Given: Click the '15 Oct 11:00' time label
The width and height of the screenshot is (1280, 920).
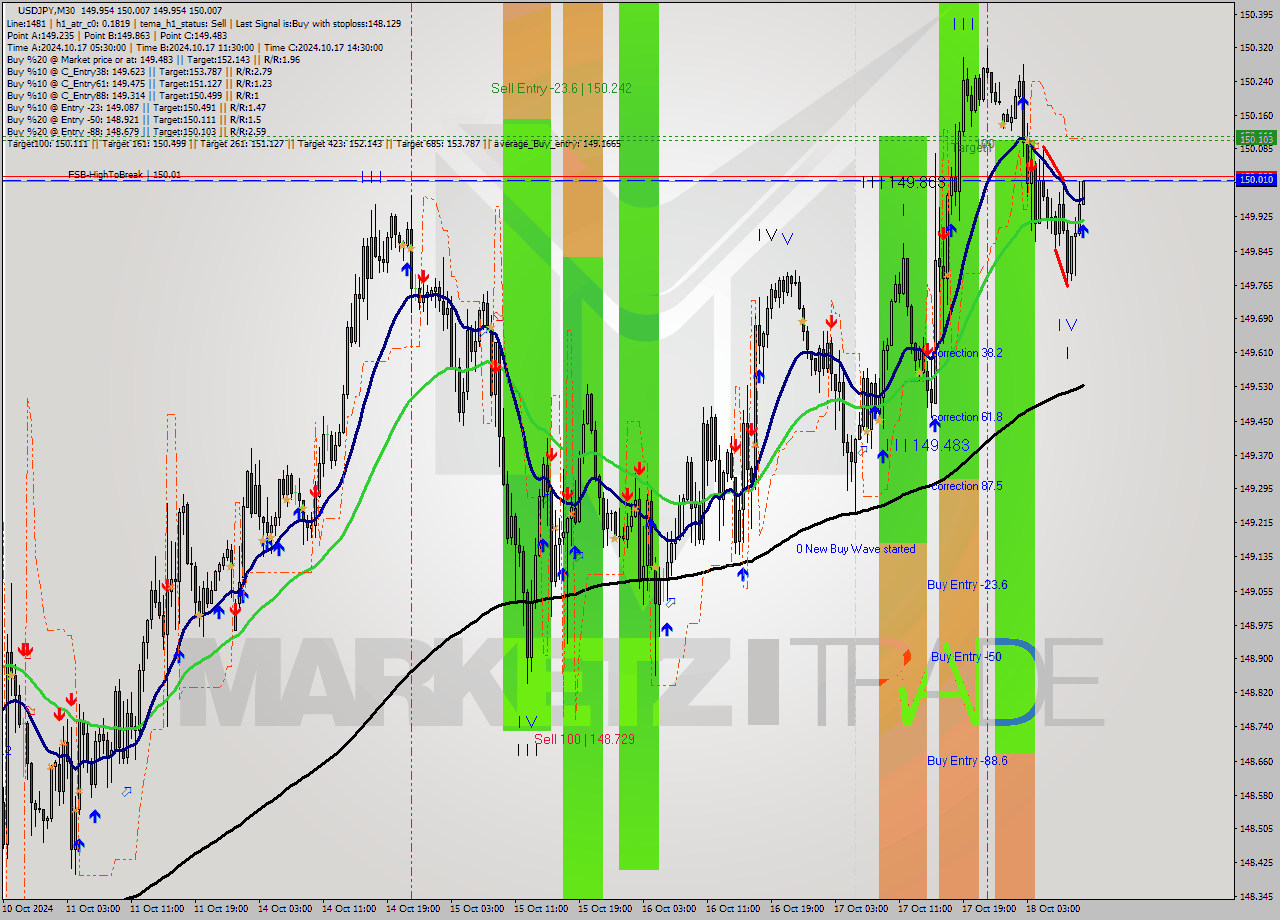Looking at the screenshot, I should tap(540, 909).
